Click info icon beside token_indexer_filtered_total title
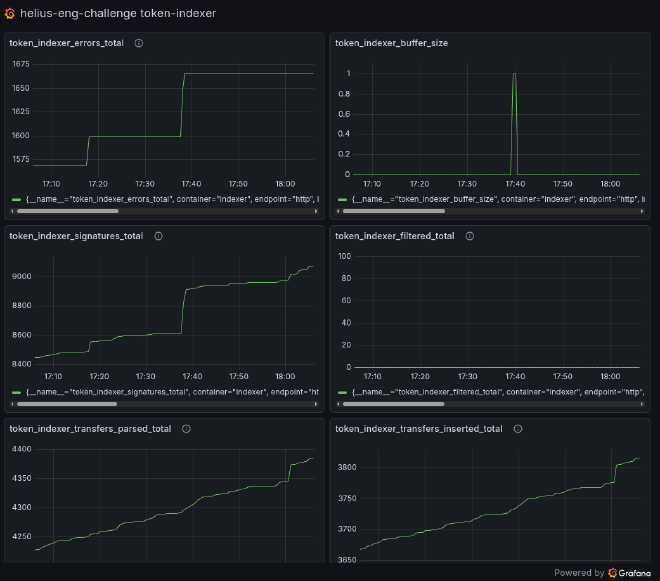 point(470,236)
